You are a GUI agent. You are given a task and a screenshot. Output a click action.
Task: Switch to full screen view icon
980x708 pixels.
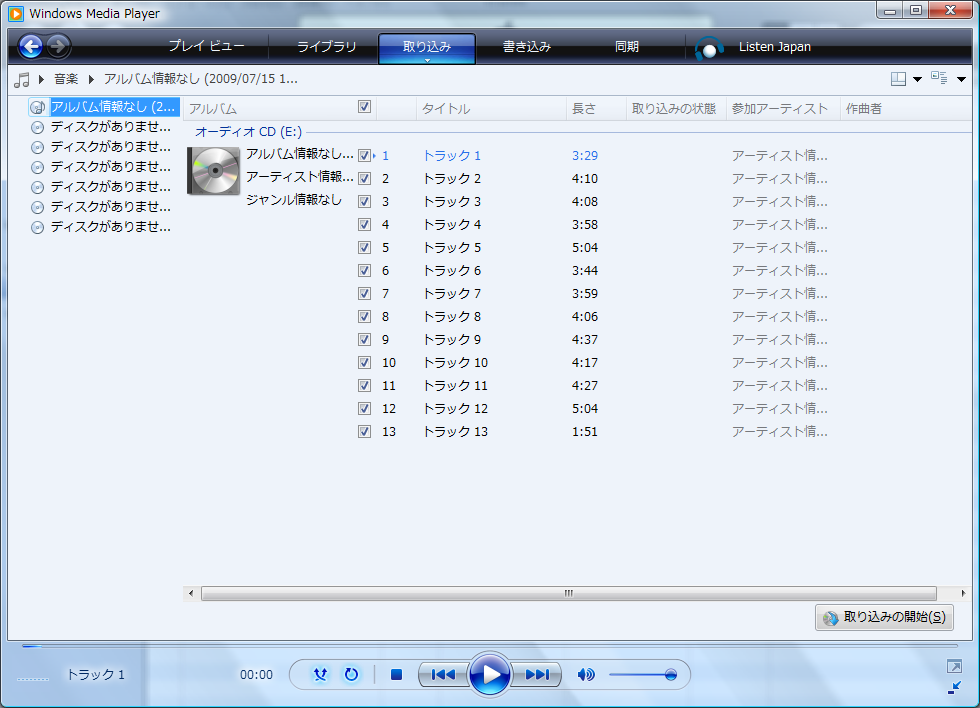[x=954, y=666]
